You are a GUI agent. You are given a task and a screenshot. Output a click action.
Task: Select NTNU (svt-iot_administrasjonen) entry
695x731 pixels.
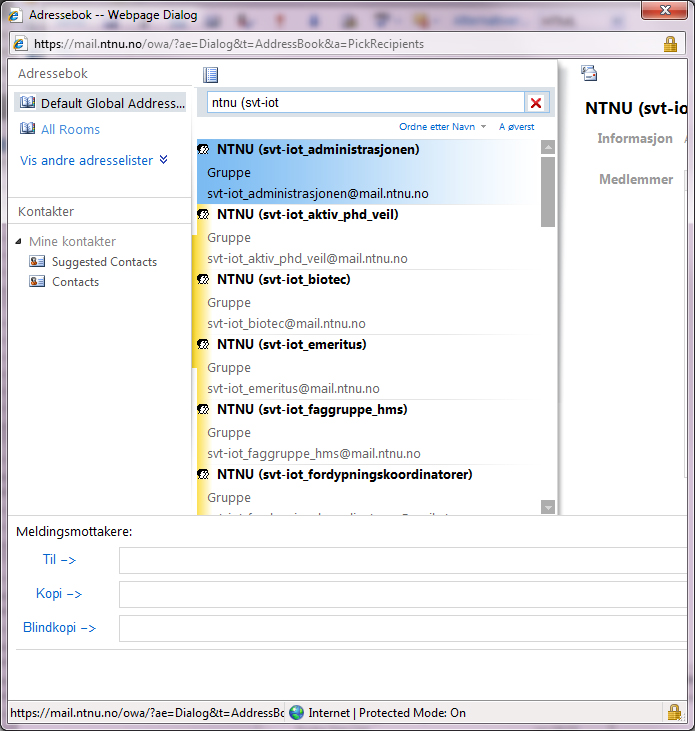(368, 172)
